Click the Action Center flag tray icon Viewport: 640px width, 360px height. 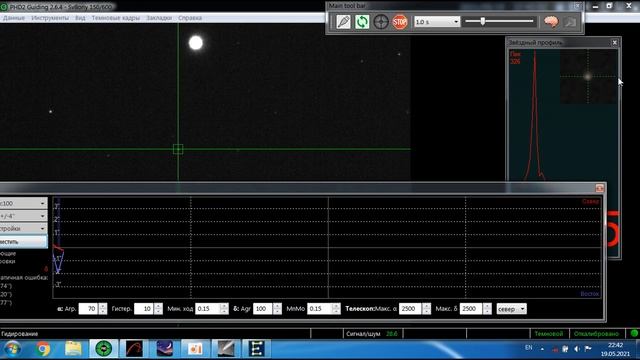click(x=588, y=349)
